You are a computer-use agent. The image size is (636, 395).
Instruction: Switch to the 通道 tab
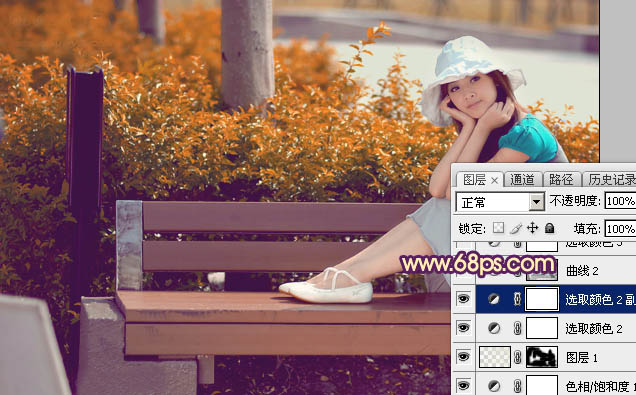pos(522,179)
